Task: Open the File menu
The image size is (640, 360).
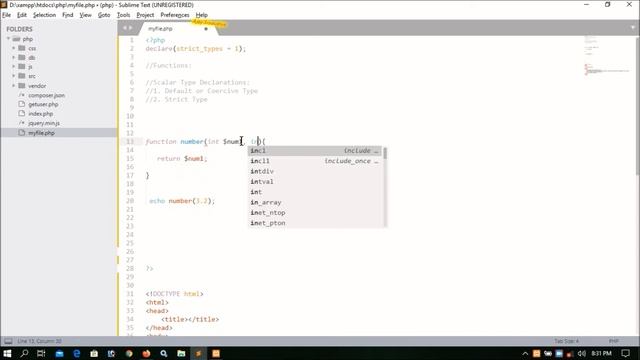Action: [7, 15]
